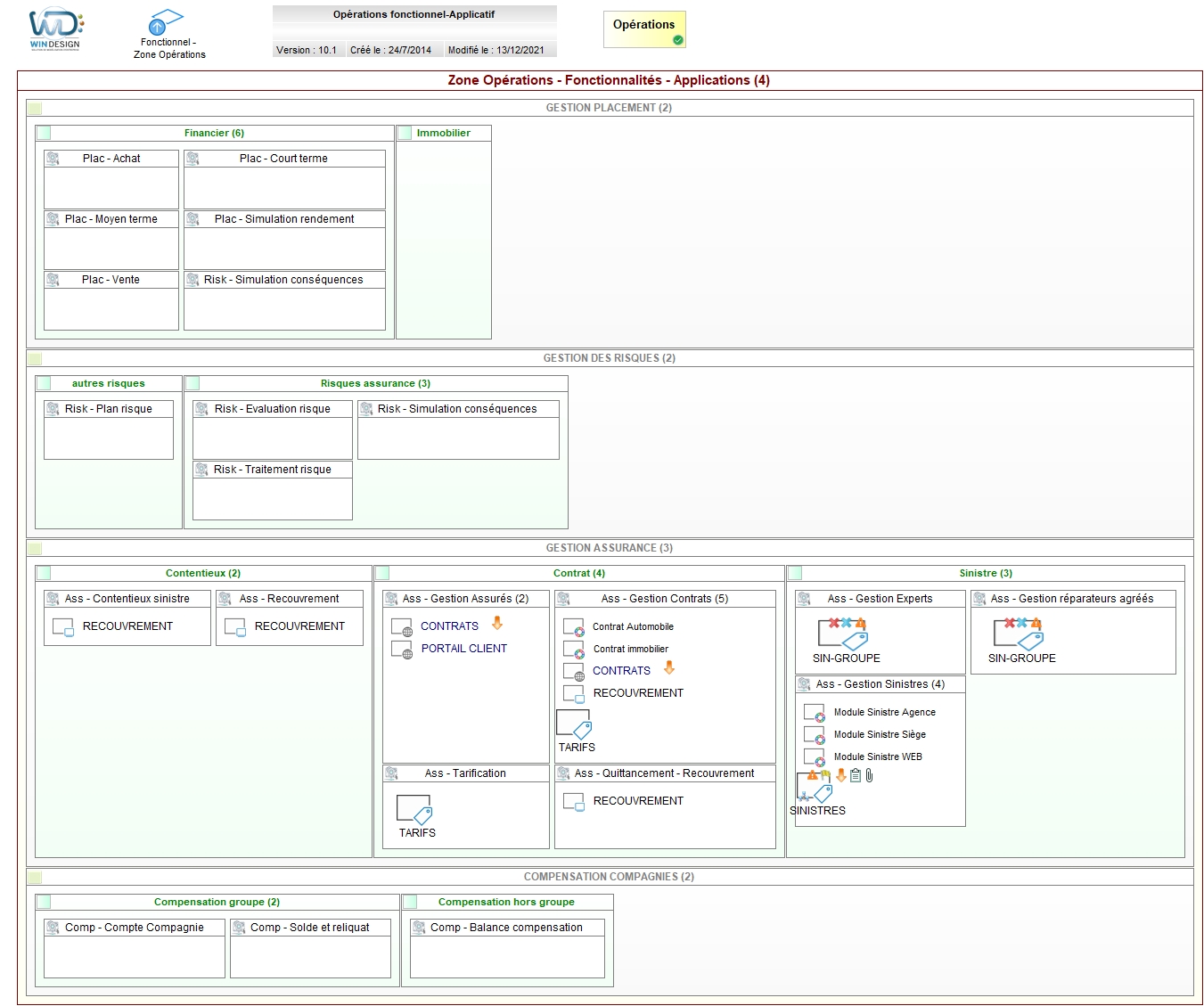Click TARIFS tag icon in Ass - Gestion Contrats
Screen dimensions: 1204x1006
coord(575,724)
